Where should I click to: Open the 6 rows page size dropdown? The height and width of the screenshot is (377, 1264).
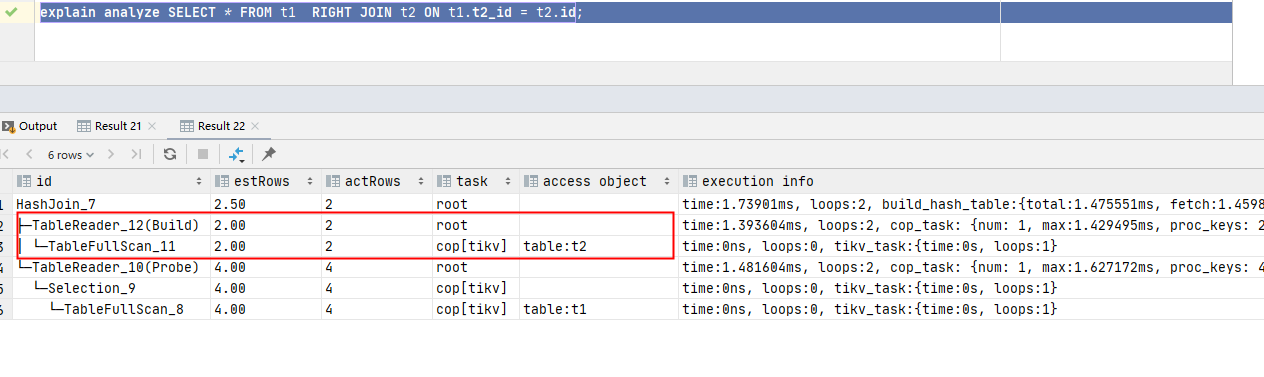(71, 155)
